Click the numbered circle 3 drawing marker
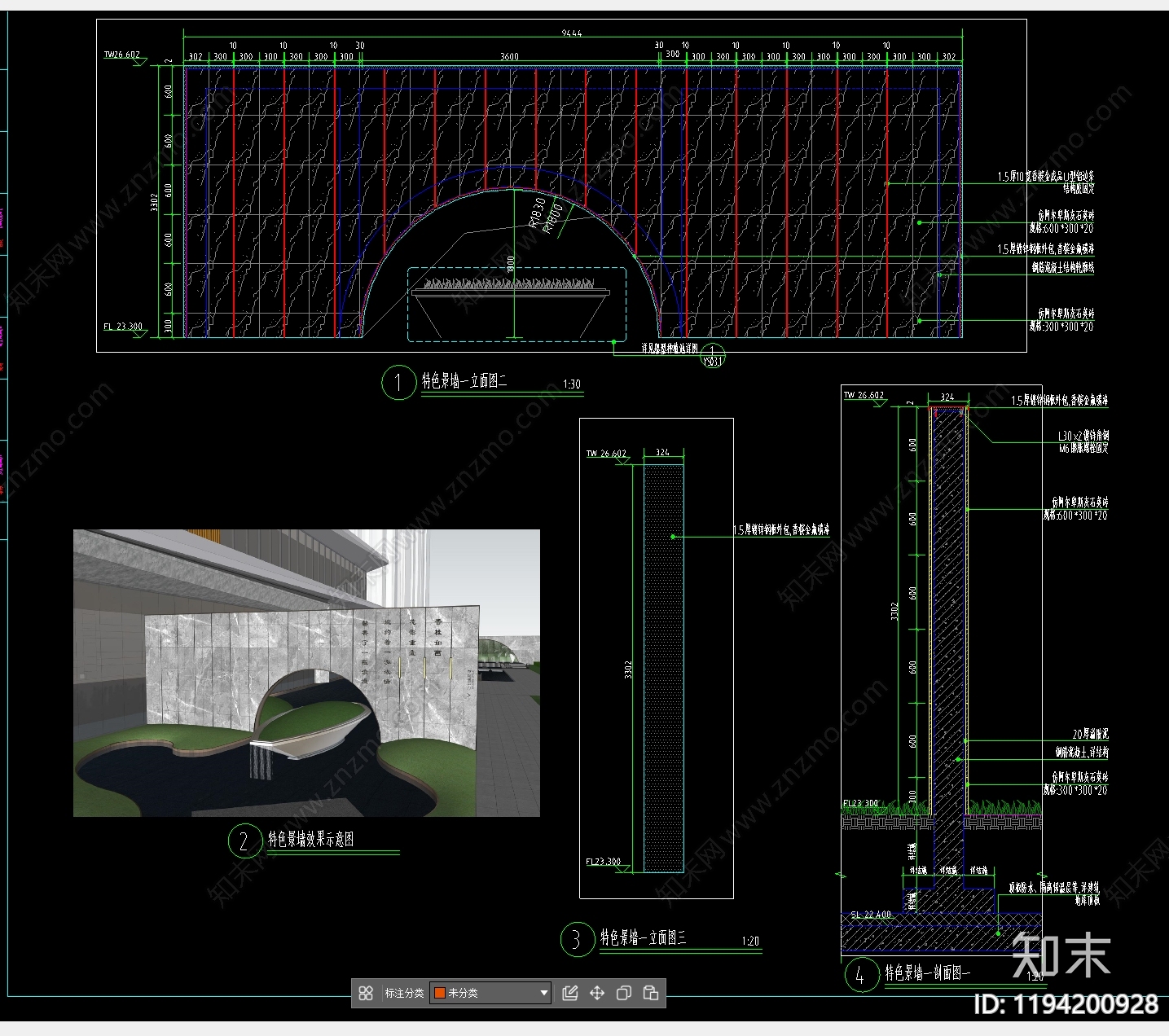Screen dimensions: 1169x1036 click(577, 940)
